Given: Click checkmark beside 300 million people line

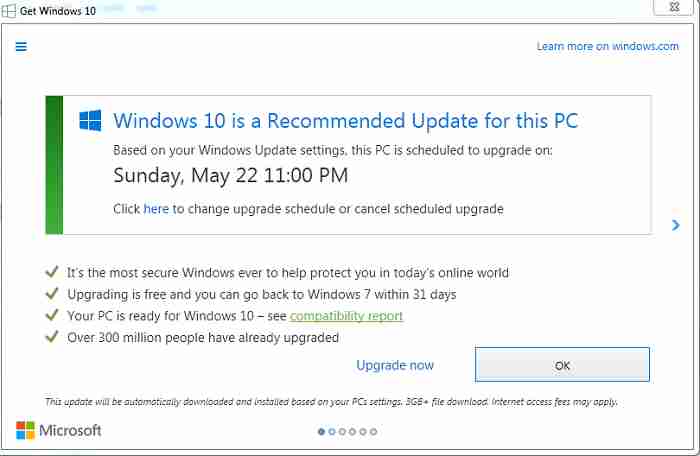Looking at the screenshot, I should tap(51, 337).
